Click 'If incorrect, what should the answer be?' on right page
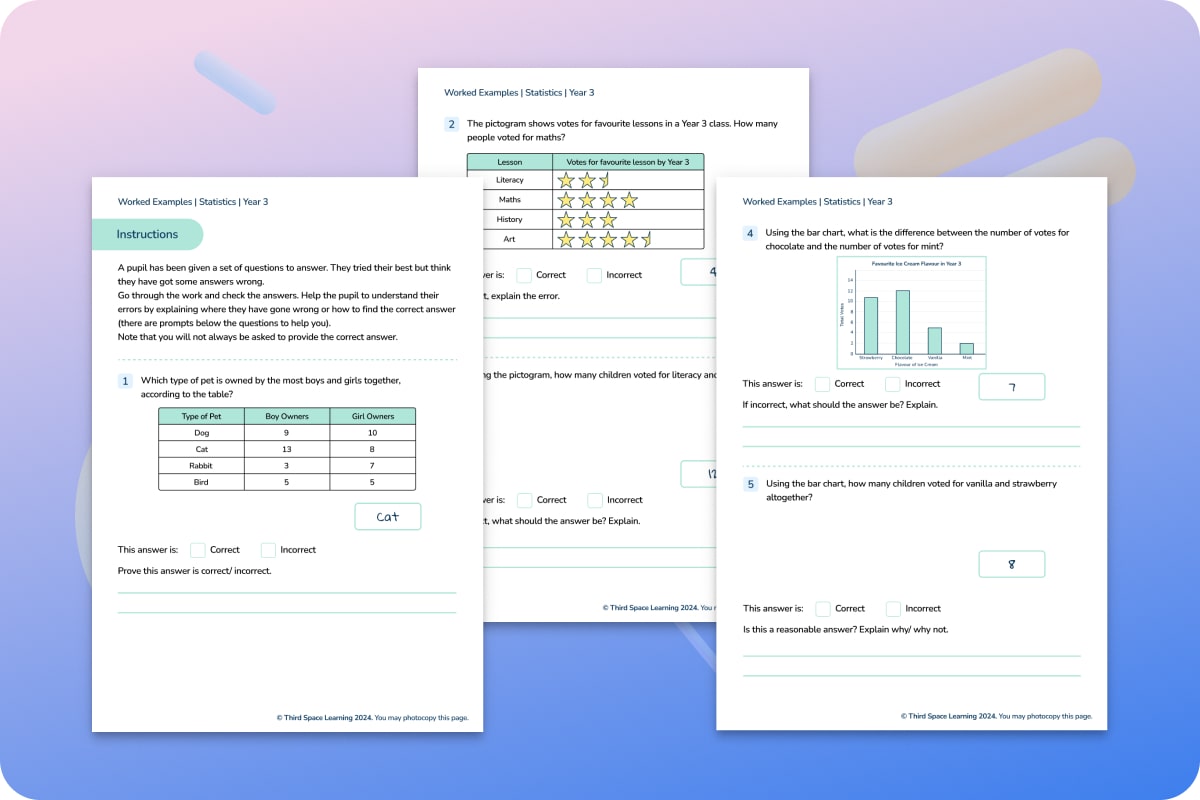The height and width of the screenshot is (800, 1200). pos(824,405)
